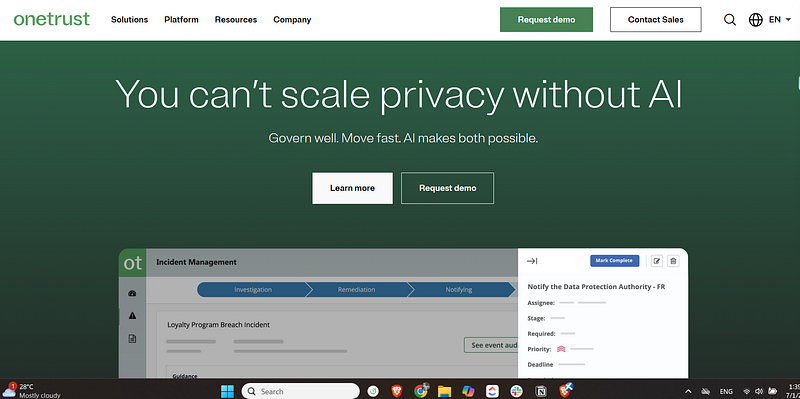Select the document icon in mockup sidebar

click(x=133, y=338)
